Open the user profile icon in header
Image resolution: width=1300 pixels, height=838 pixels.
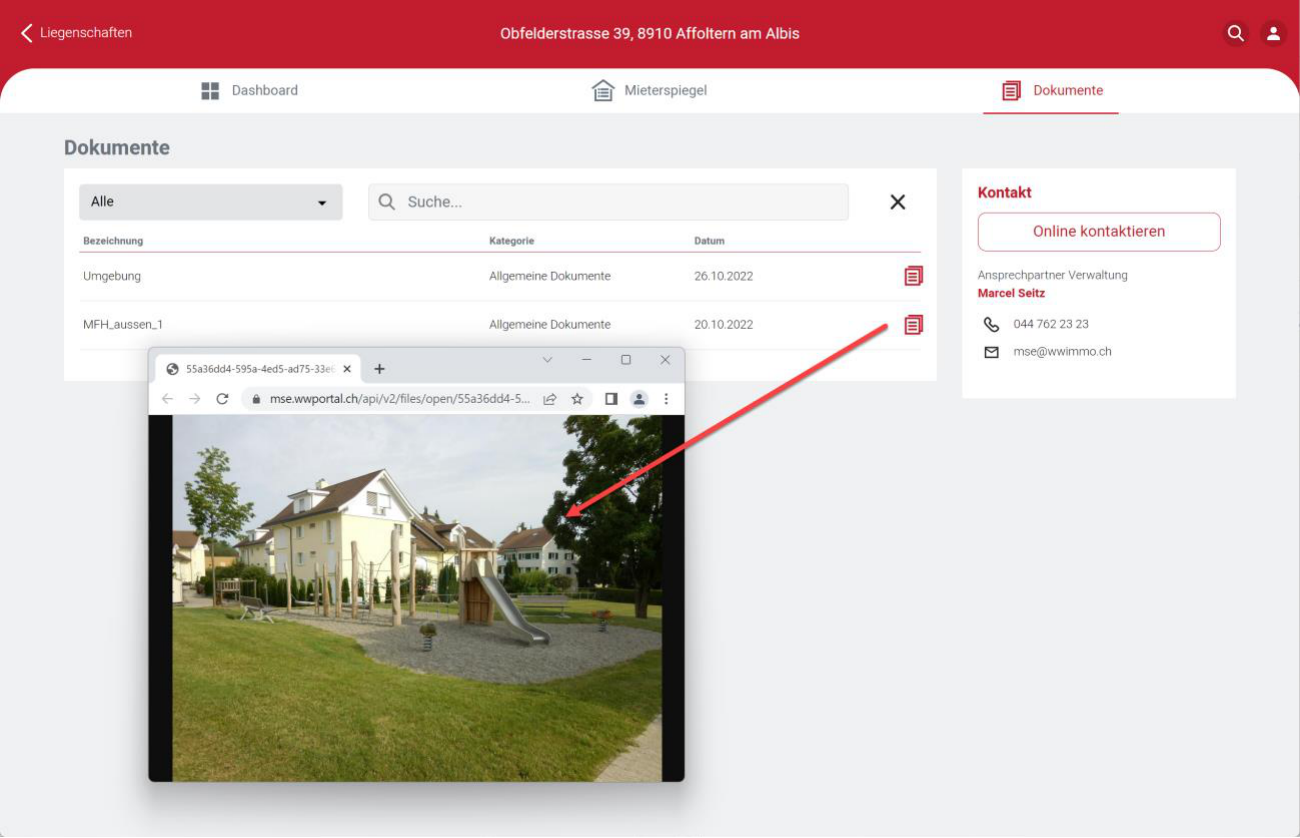[1273, 33]
